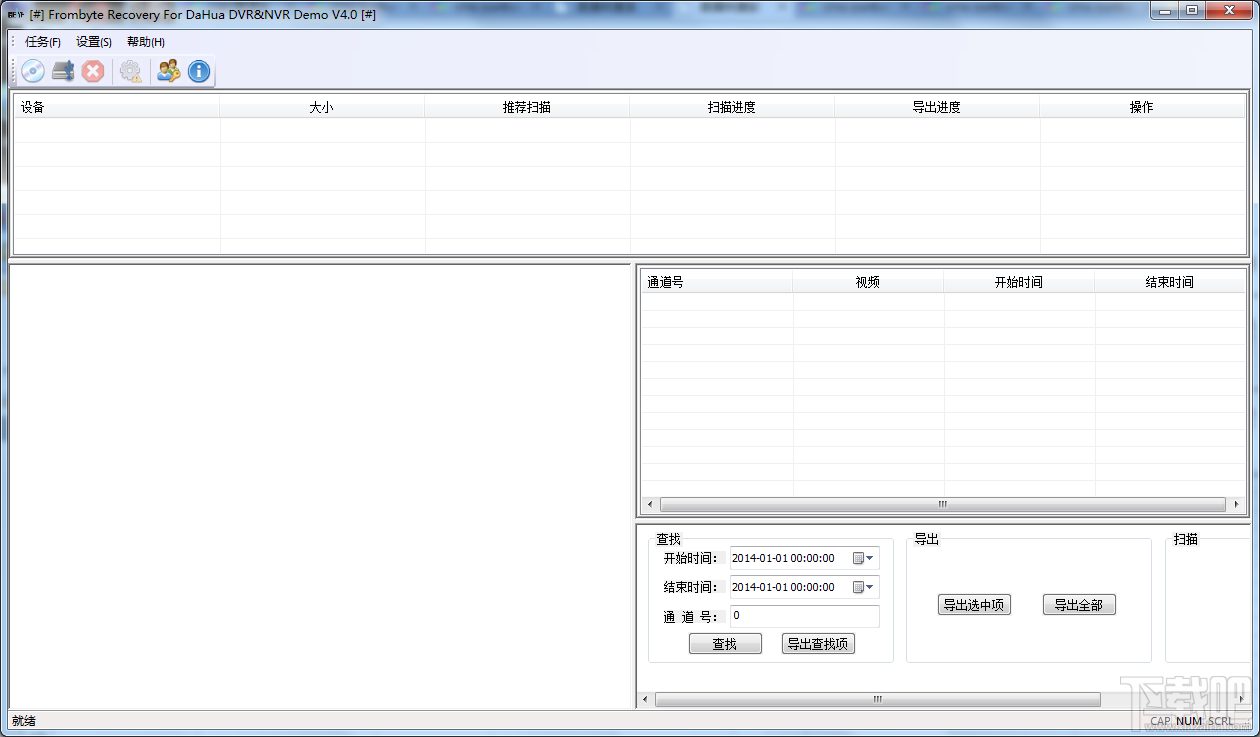The image size is (1260, 737).
Task: Open the 任务(F) menu
Action: 43,42
